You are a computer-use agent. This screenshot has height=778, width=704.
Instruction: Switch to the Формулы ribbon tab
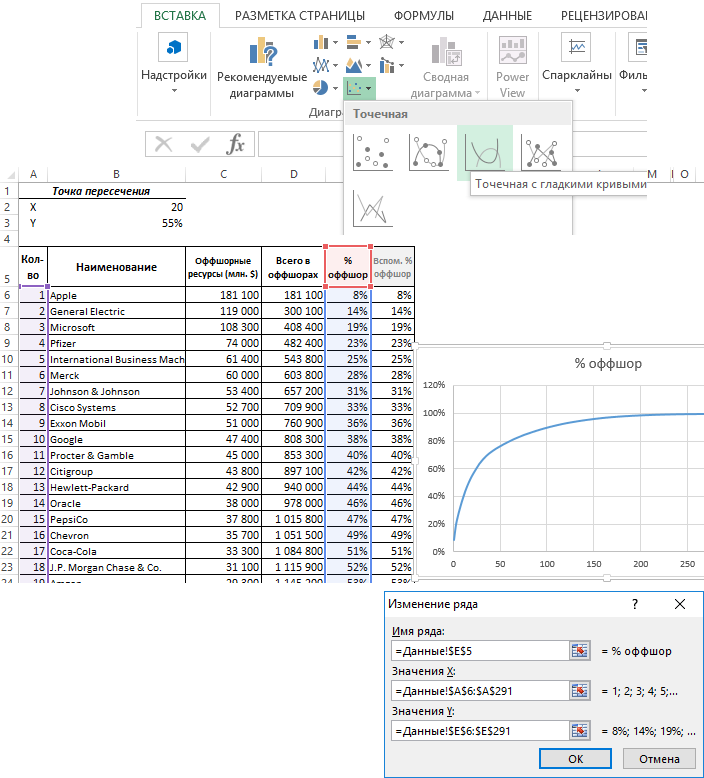coord(423,15)
